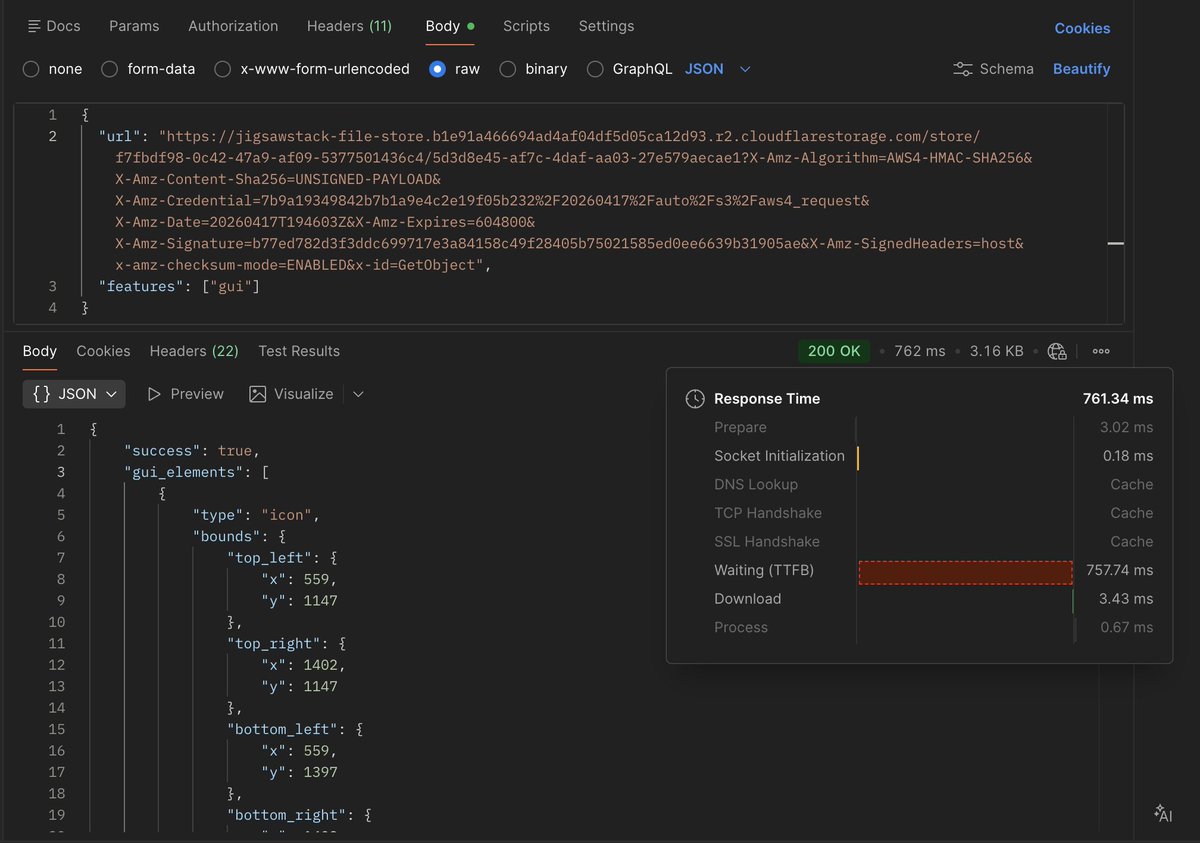Click the "x": 1402 value line
Viewport: 1200px width, 843px height.
[303, 665]
